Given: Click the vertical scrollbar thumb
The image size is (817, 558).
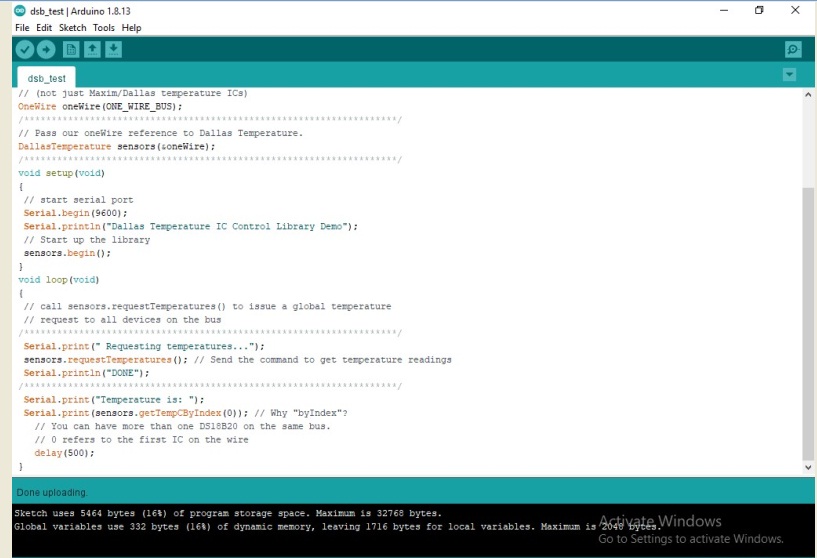Looking at the screenshot, I should [x=808, y=323].
